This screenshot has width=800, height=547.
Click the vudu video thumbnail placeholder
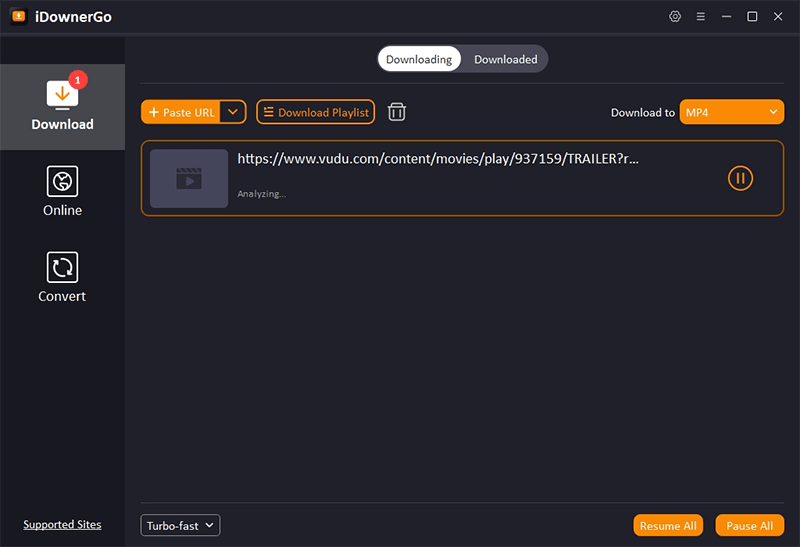[x=189, y=178]
